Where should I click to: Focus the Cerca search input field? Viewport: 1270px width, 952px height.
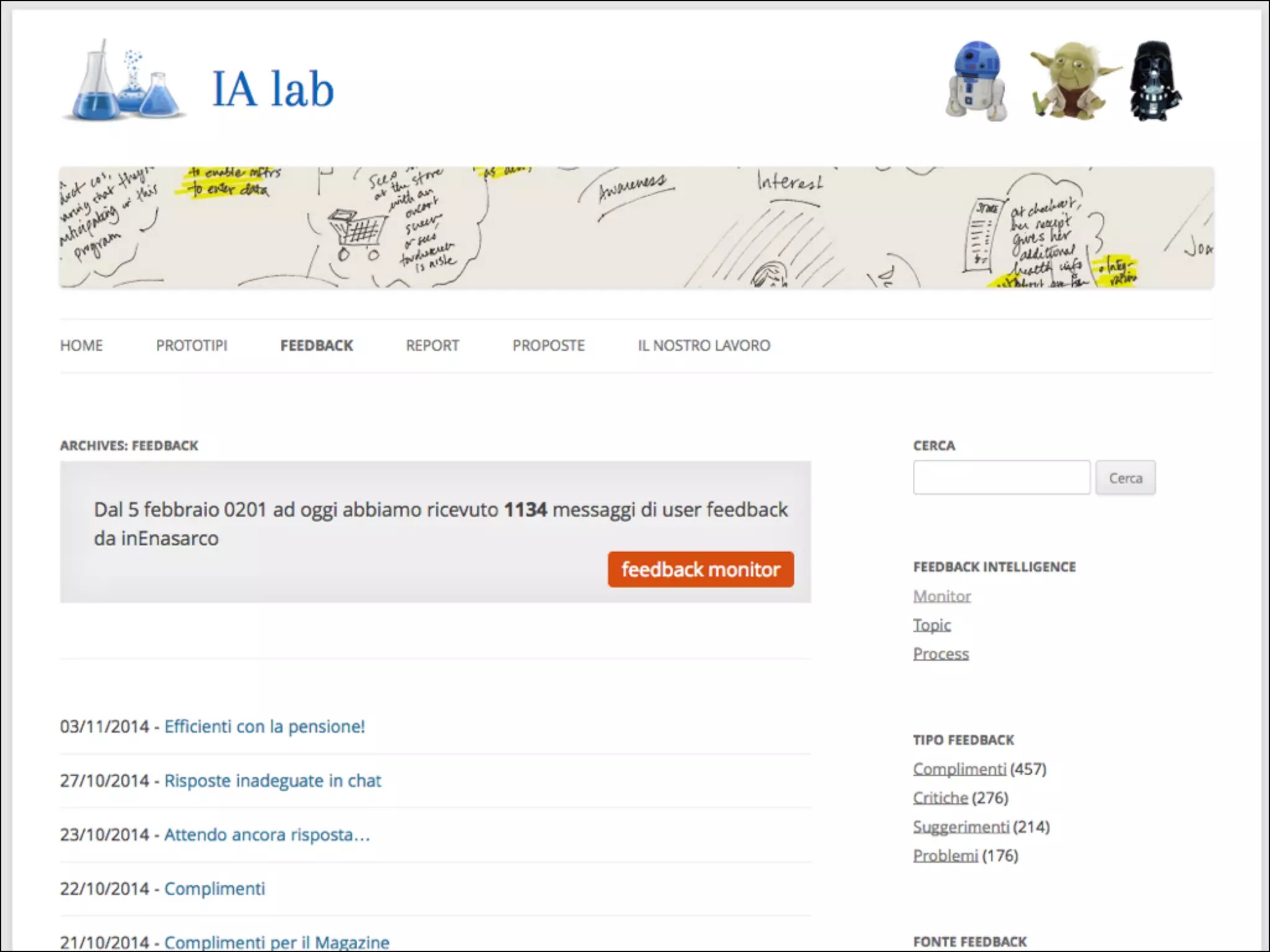(x=1001, y=478)
